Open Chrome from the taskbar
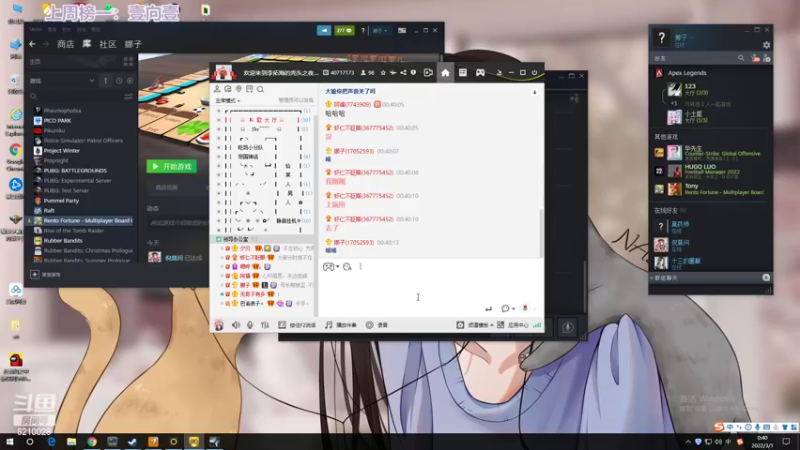Screen dimensions: 800x450 (x=92, y=442)
